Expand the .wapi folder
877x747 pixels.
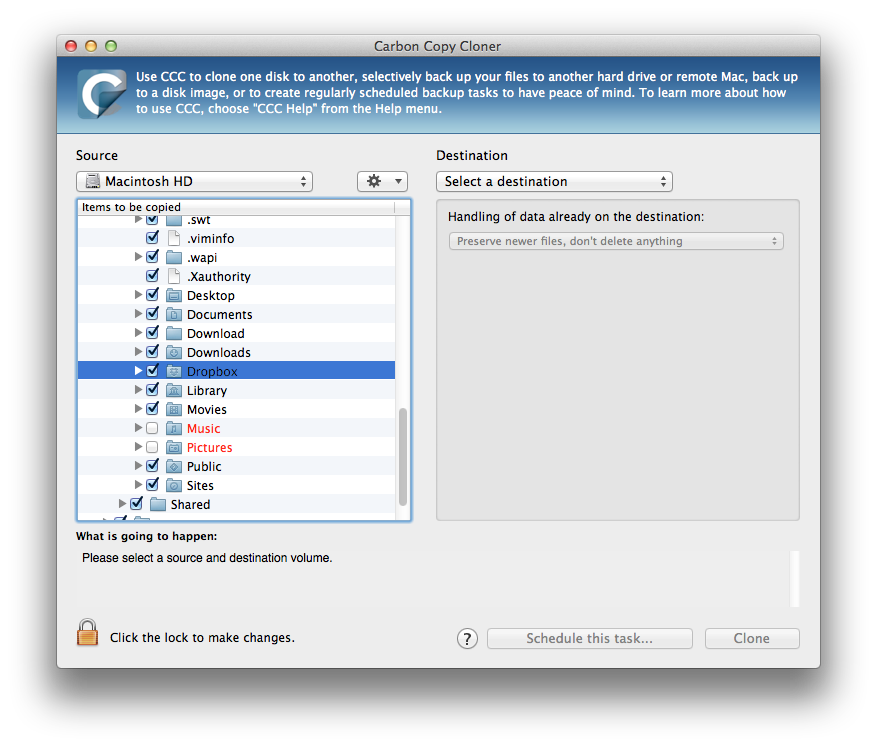coord(138,257)
